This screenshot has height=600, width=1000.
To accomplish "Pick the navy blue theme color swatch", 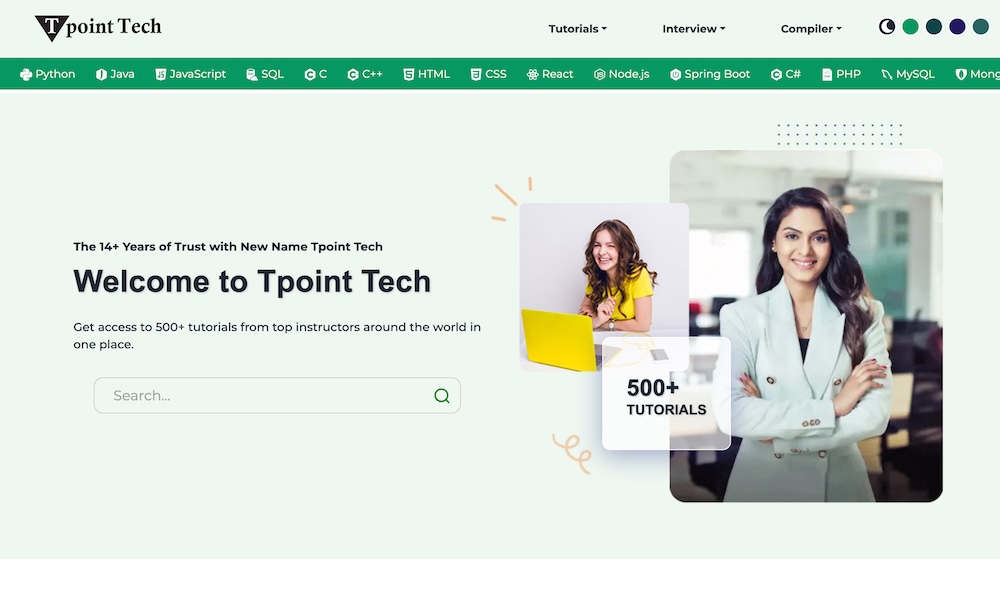I will point(957,27).
